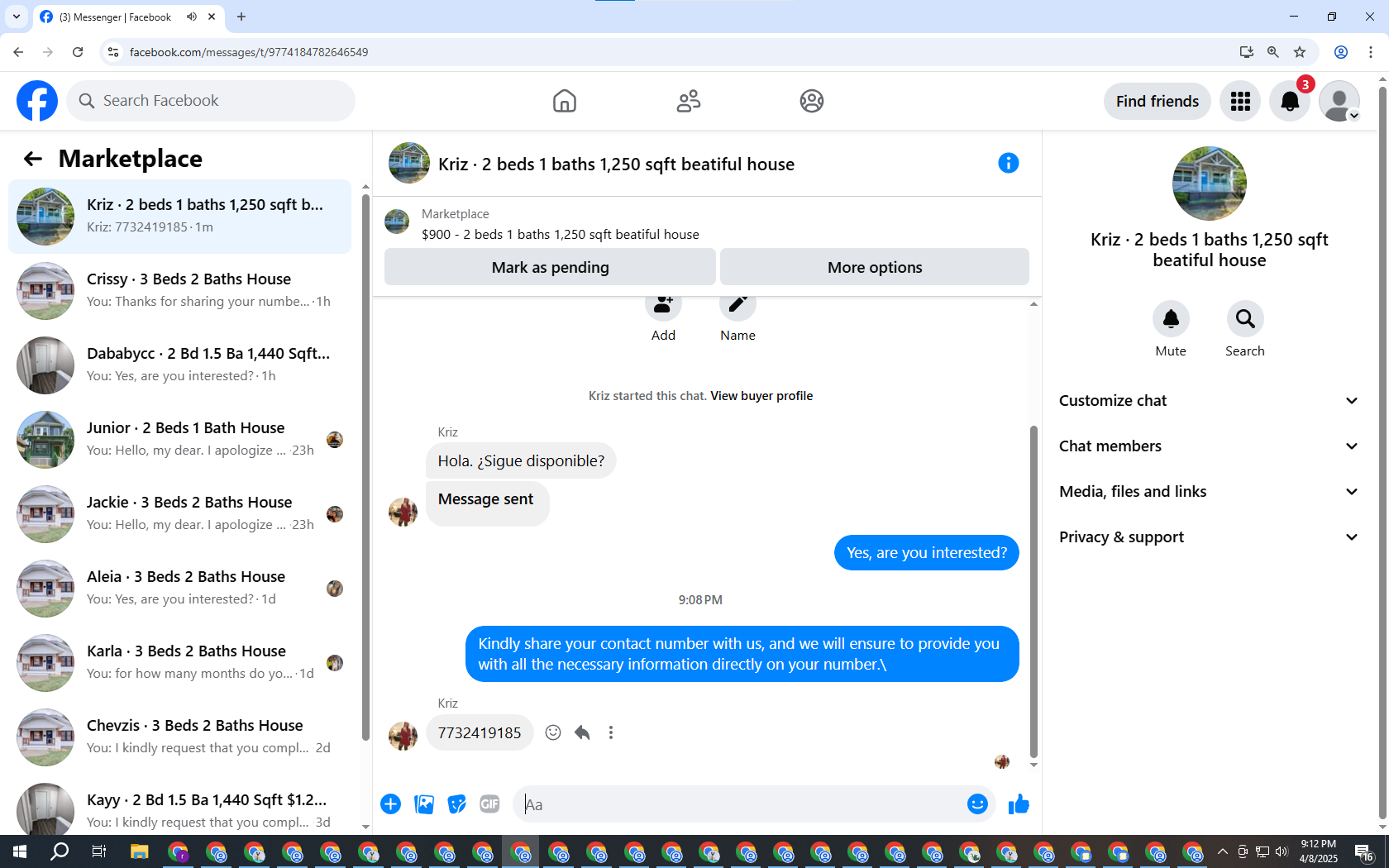Screen dimensions: 1389x868
Task: Click More options button
Action: pos(875,267)
